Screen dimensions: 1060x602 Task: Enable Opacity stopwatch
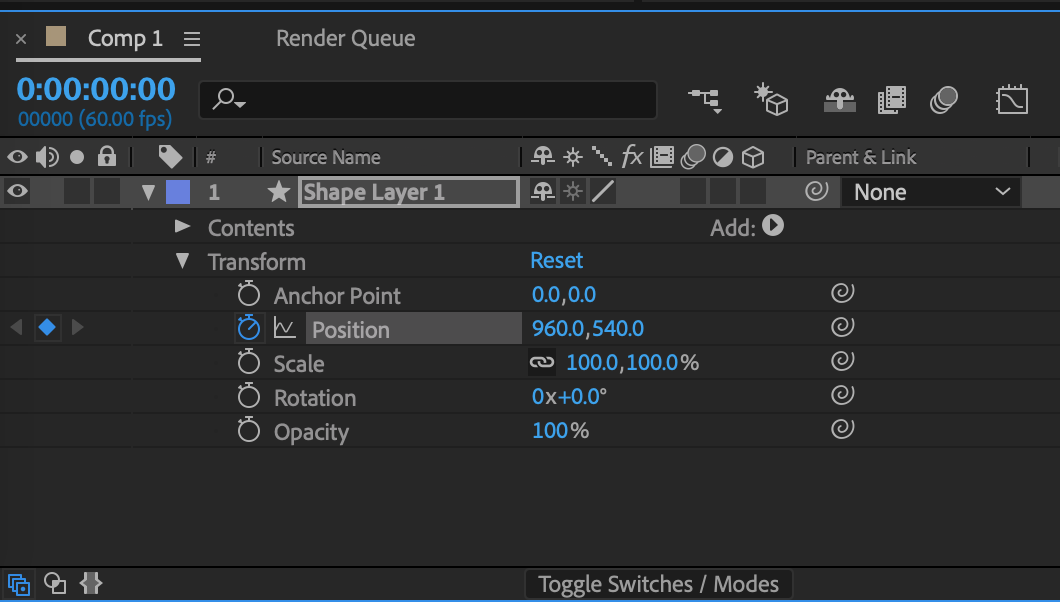pos(249,430)
